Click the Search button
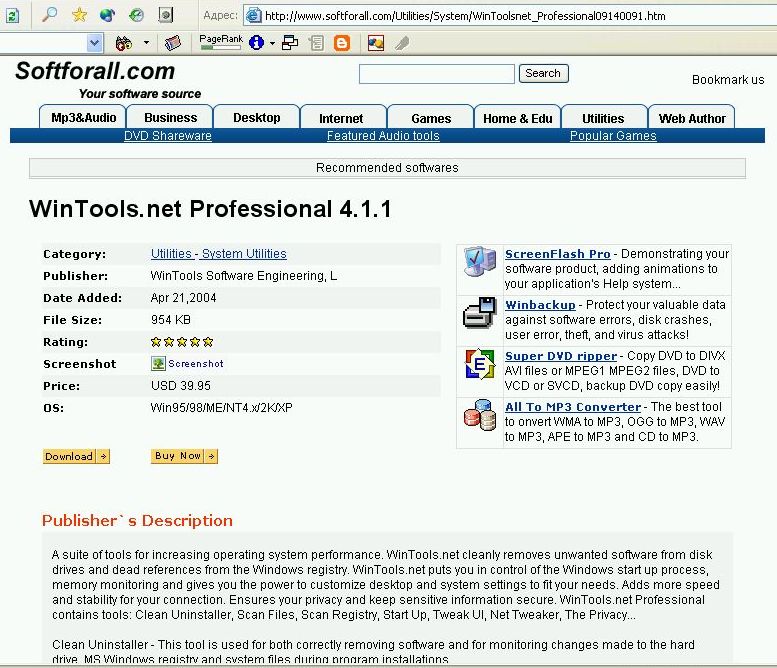This screenshot has width=777, height=668. click(x=543, y=73)
